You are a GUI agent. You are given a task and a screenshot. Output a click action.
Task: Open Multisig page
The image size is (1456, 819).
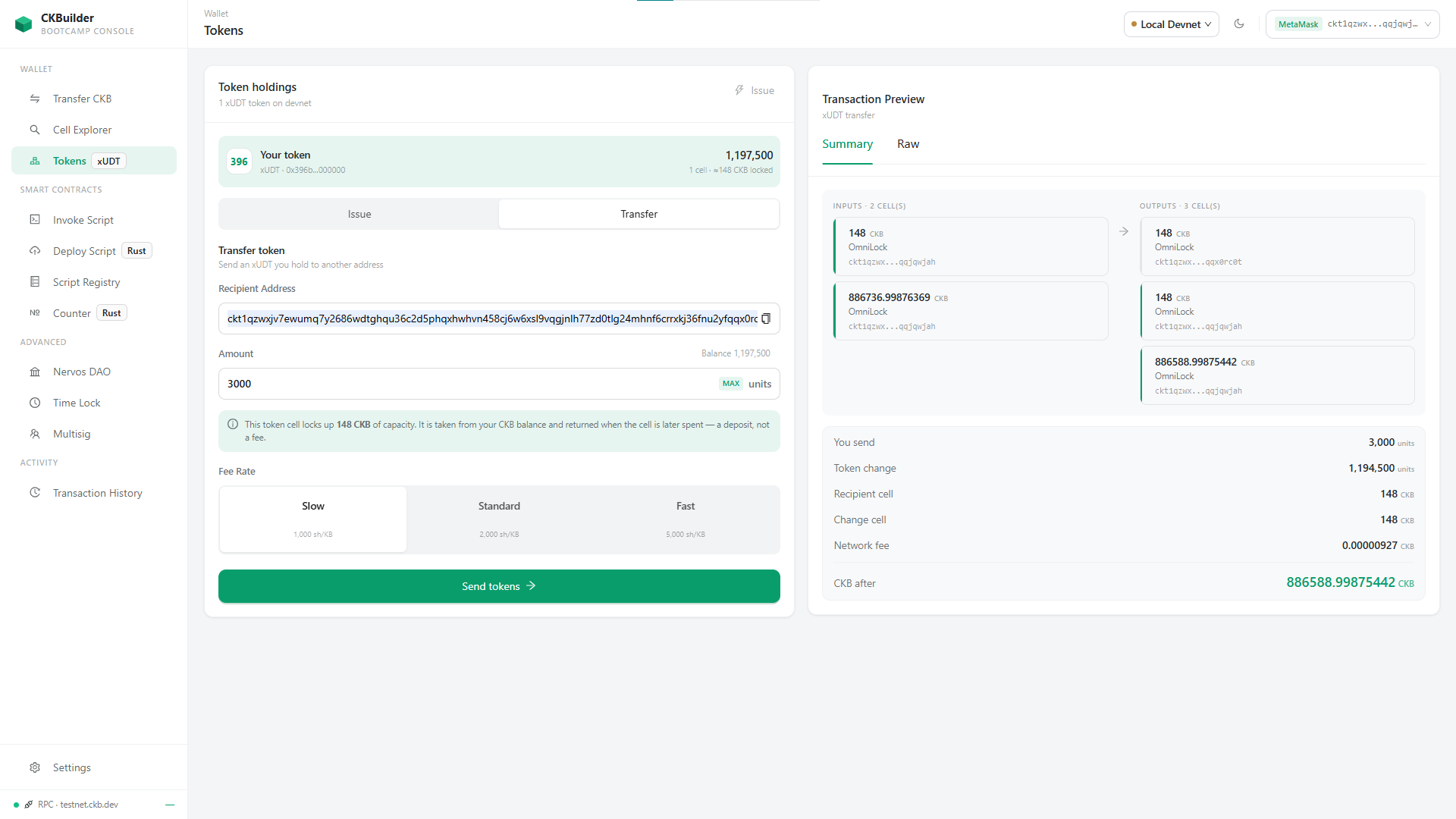coord(94,434)
